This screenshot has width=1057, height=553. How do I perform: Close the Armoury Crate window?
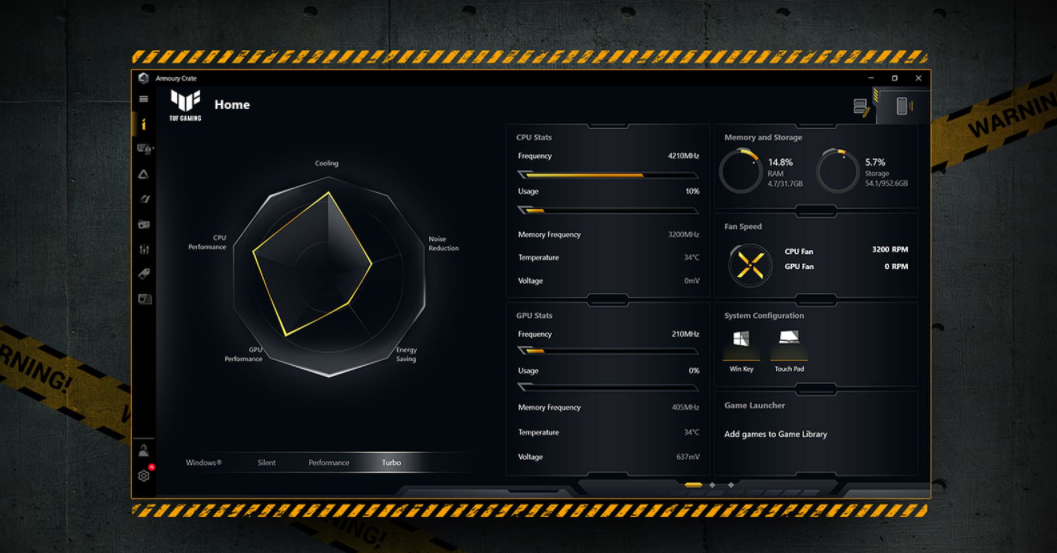pos(918,78)
